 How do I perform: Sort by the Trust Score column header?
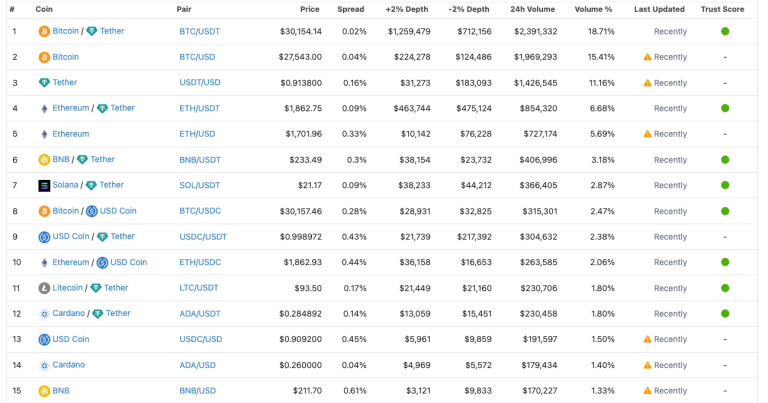coord(724,8)
